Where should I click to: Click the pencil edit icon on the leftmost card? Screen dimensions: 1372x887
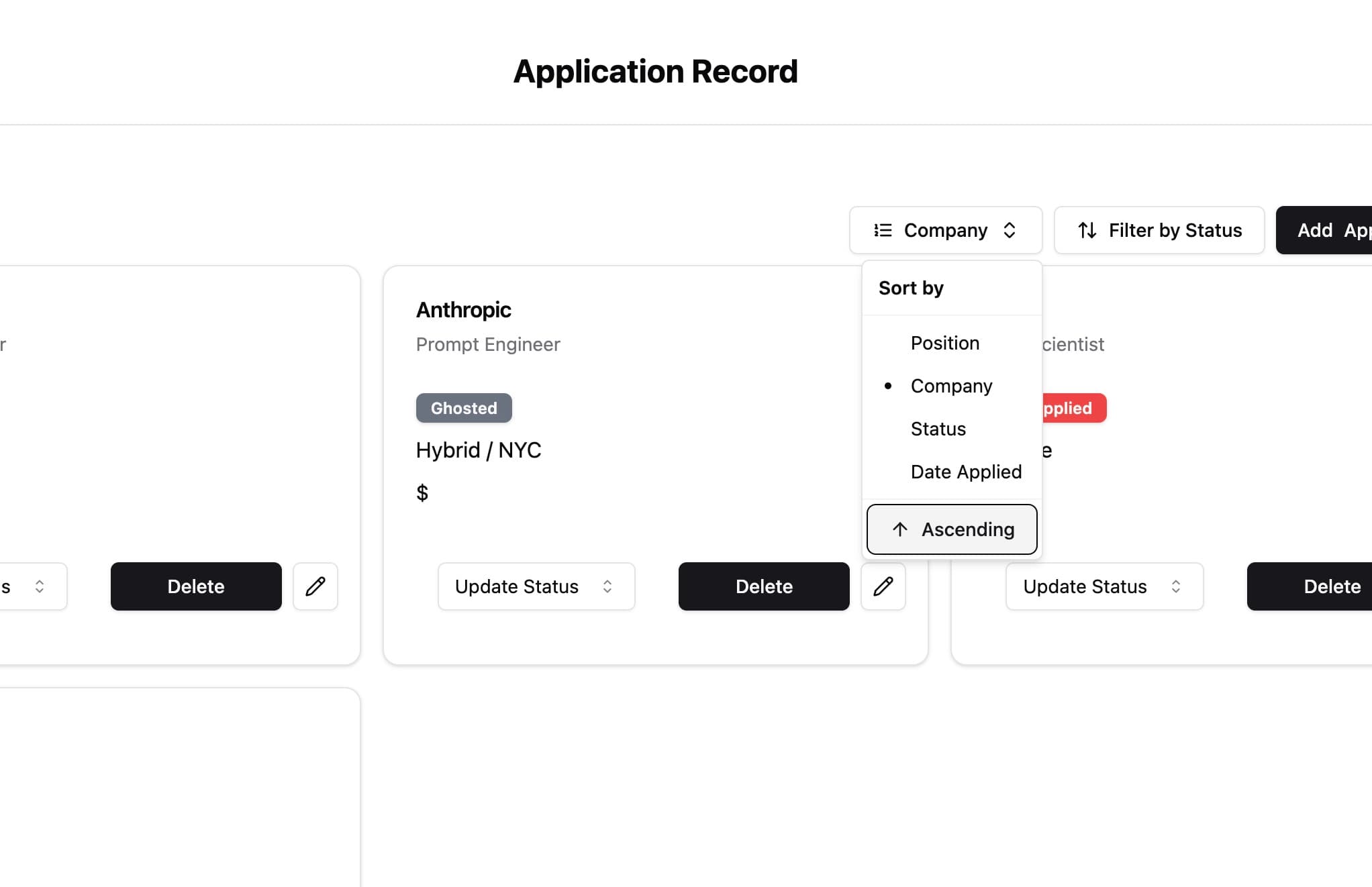pos(315,586)
